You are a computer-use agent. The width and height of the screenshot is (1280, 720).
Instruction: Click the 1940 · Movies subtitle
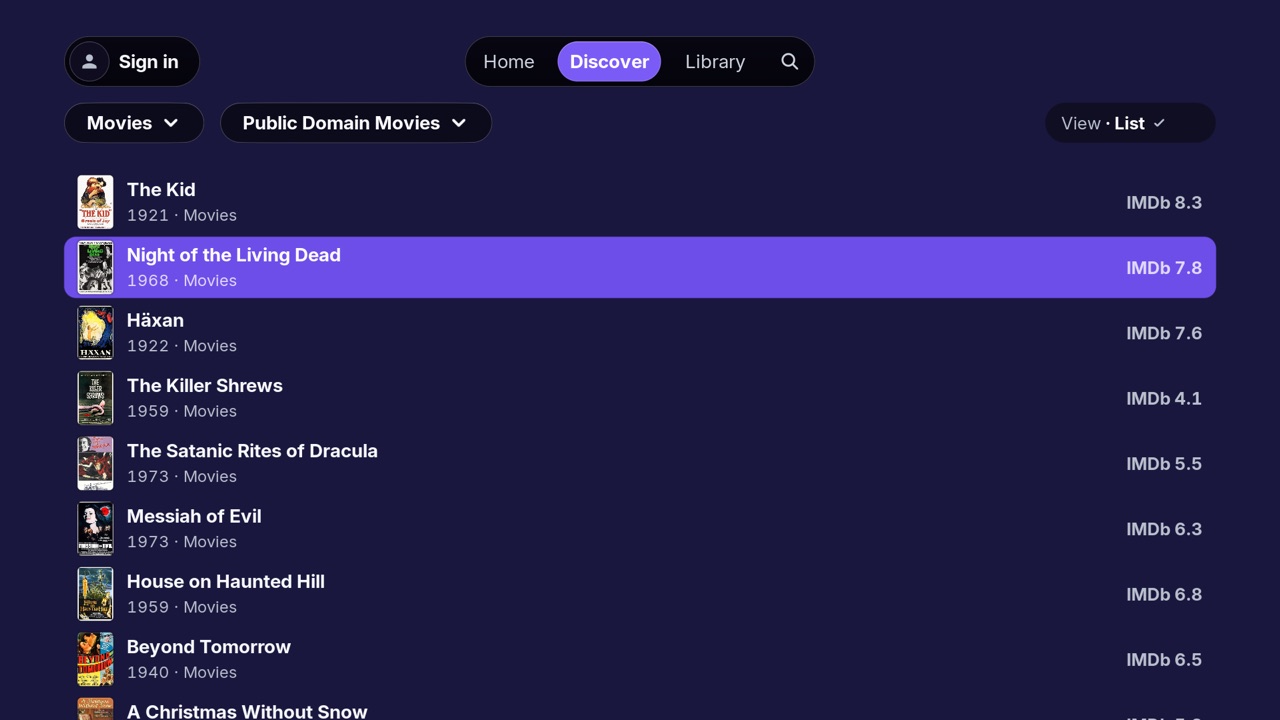182,673
